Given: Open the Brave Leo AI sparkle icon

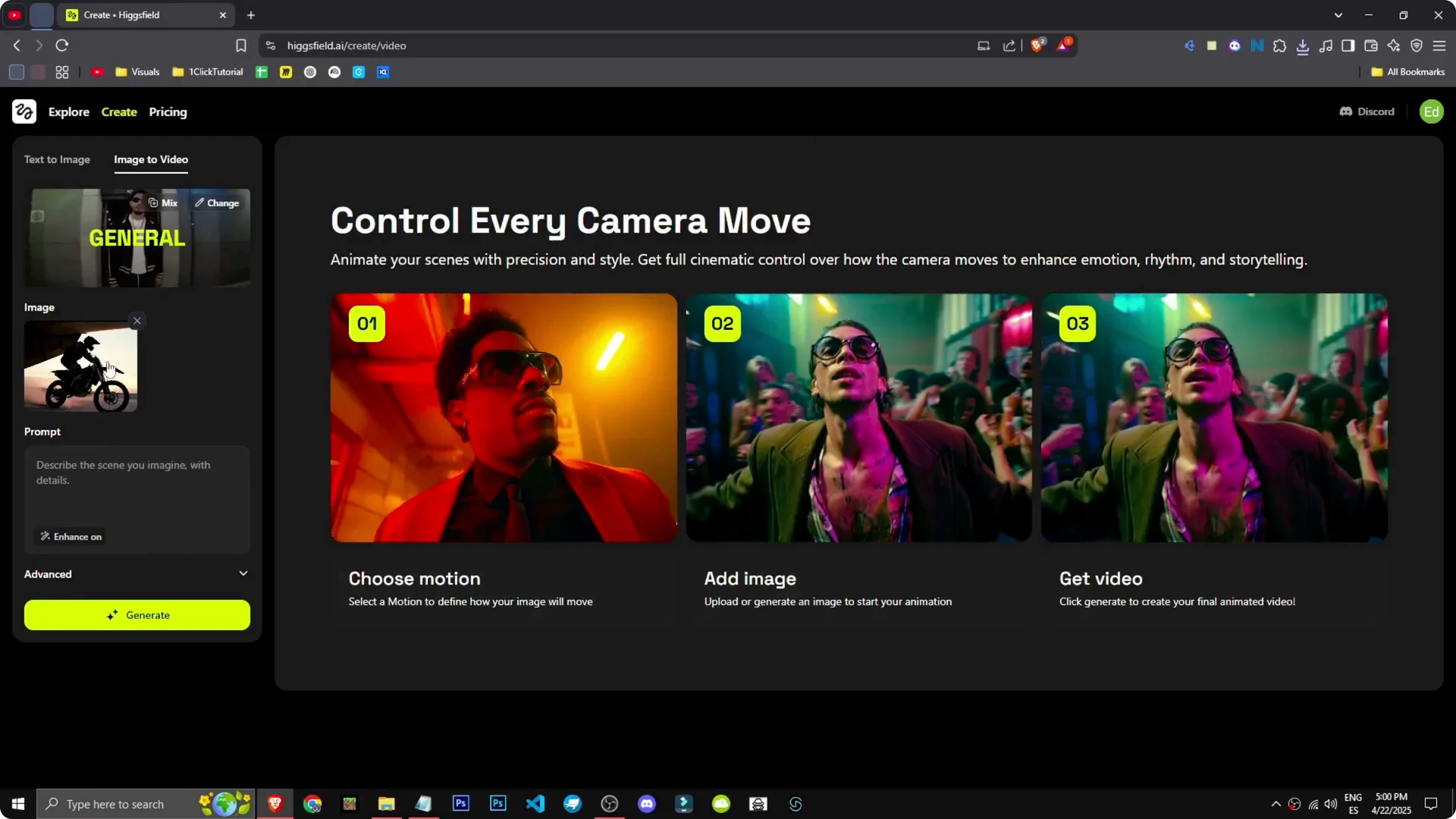Looking at the screenshot, I should click(1394, 45).
